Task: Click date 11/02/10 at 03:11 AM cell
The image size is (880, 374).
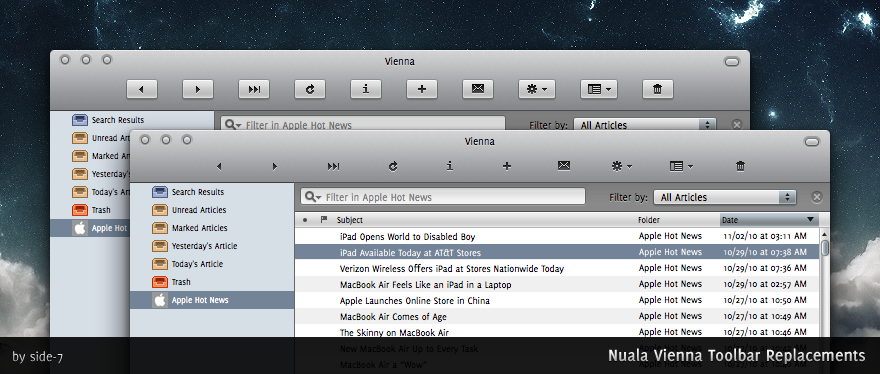Action: 765,236
